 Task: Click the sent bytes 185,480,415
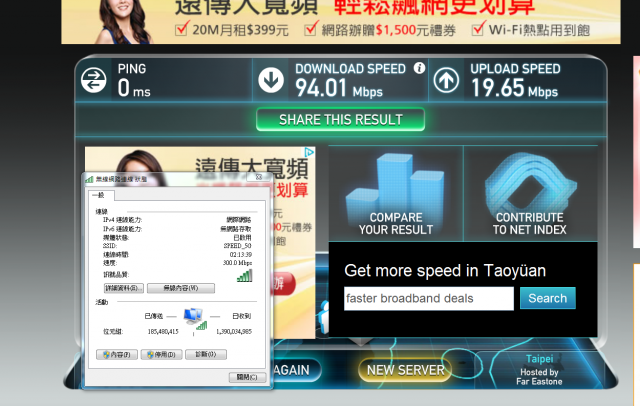click(163, 332)
